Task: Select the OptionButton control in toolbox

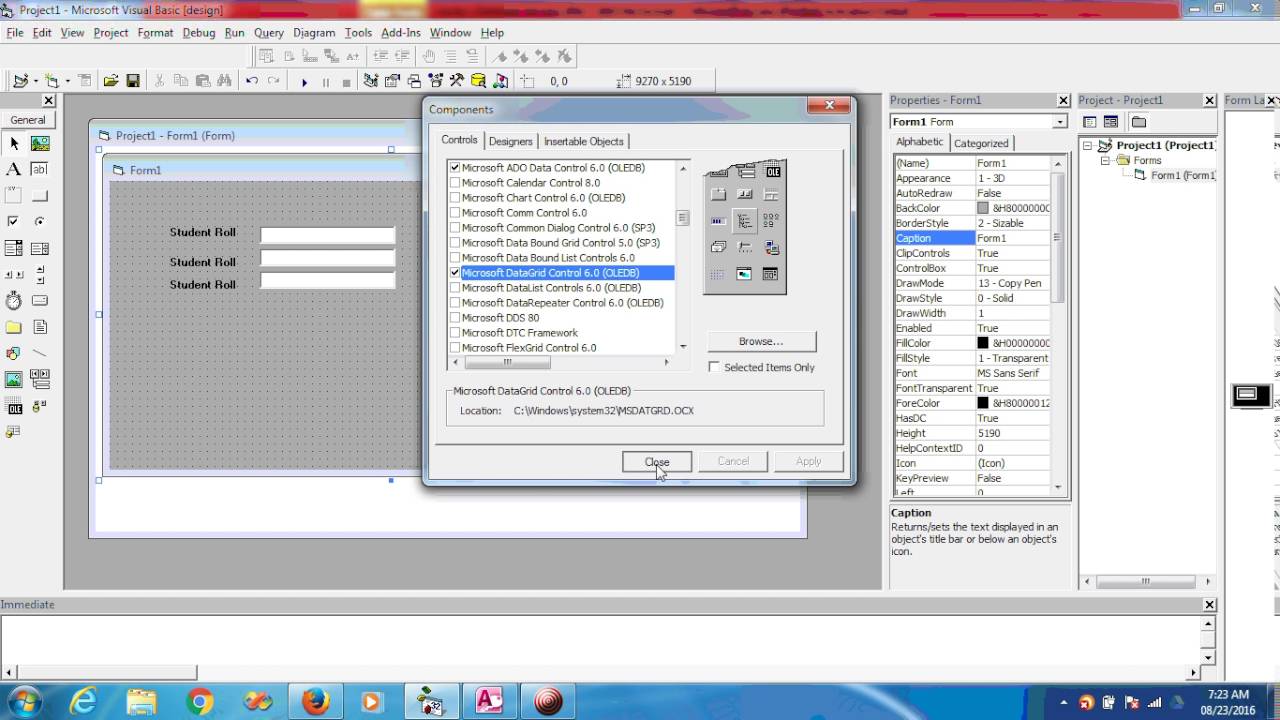Action: pos(40,222)
